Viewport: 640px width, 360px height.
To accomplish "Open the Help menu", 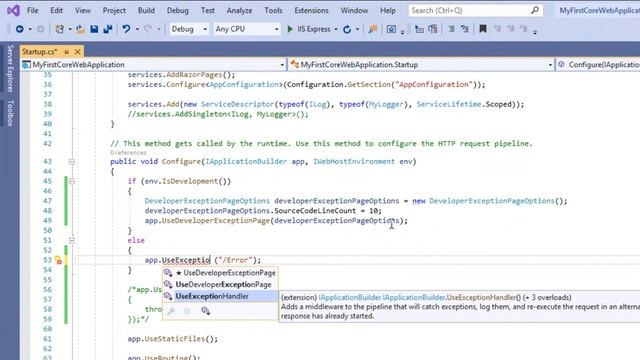I will pyautogui.click(x=388, y=11).
